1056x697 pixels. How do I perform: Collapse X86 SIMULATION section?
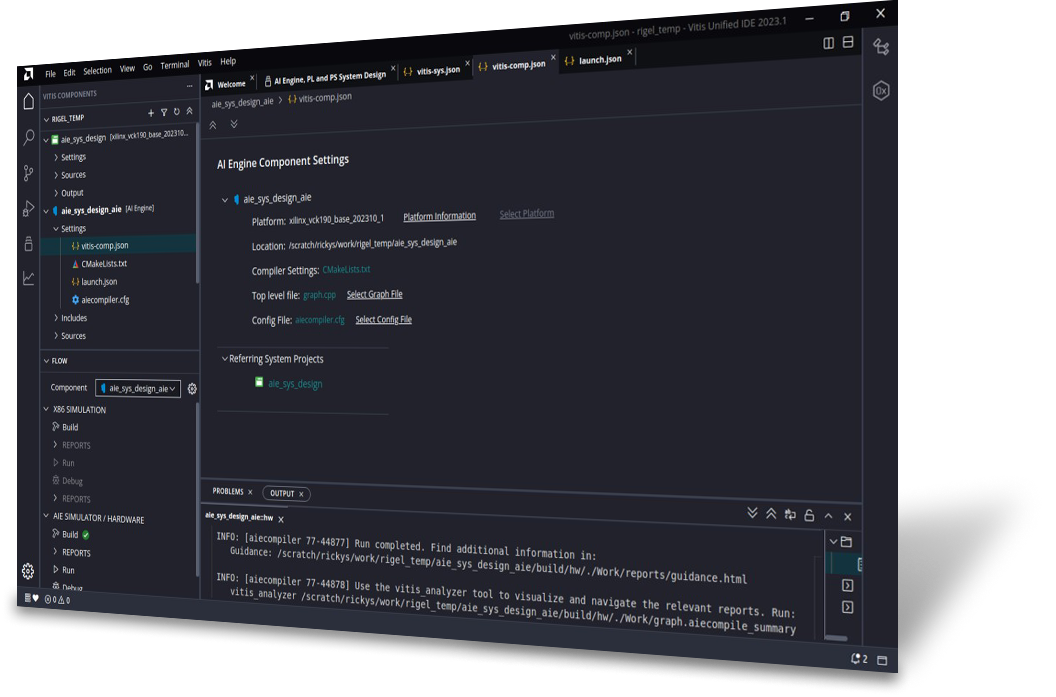click(46, 409)
